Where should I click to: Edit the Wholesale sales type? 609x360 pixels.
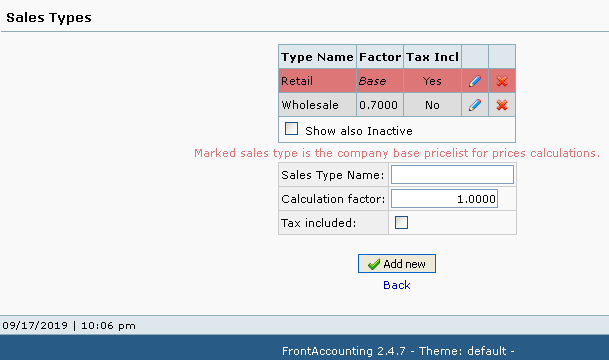tap(475, 105)
